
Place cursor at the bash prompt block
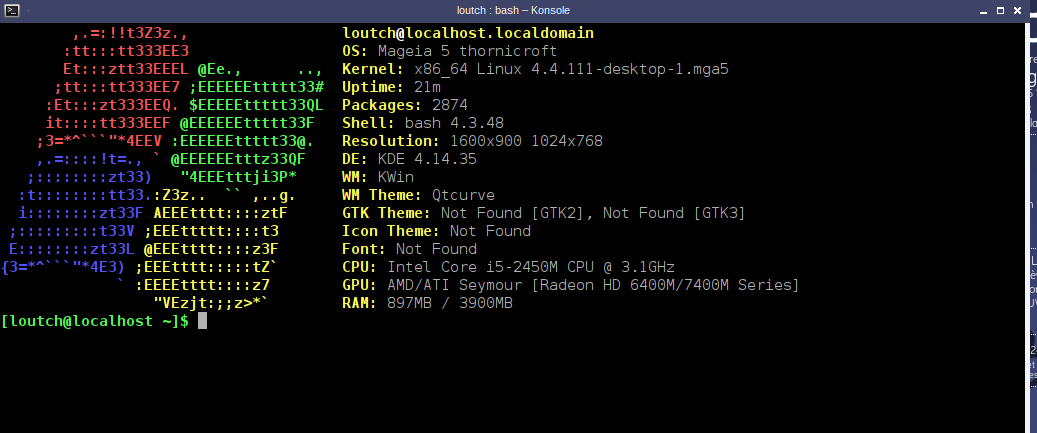click(202, 321)
